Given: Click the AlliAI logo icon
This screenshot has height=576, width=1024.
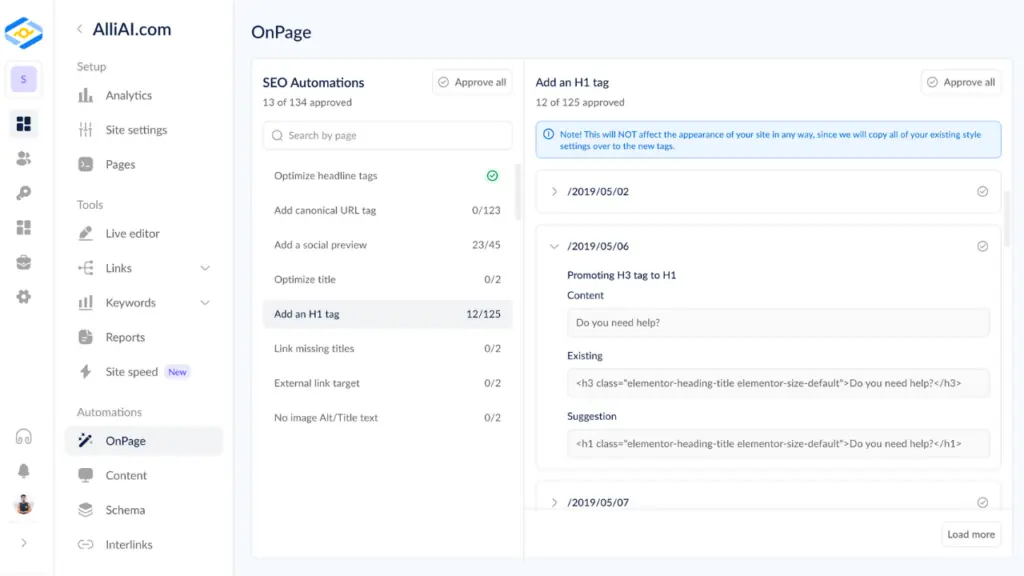Looking at the screenshot, I should coord(23,33).
